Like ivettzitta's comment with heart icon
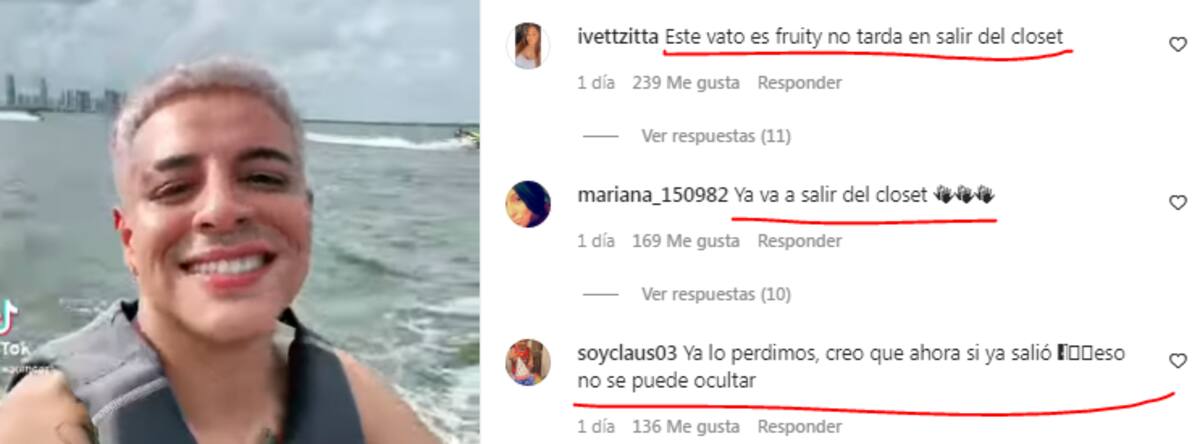Viewport: 1200px width, 444px height. click(x=1178, y=44)
